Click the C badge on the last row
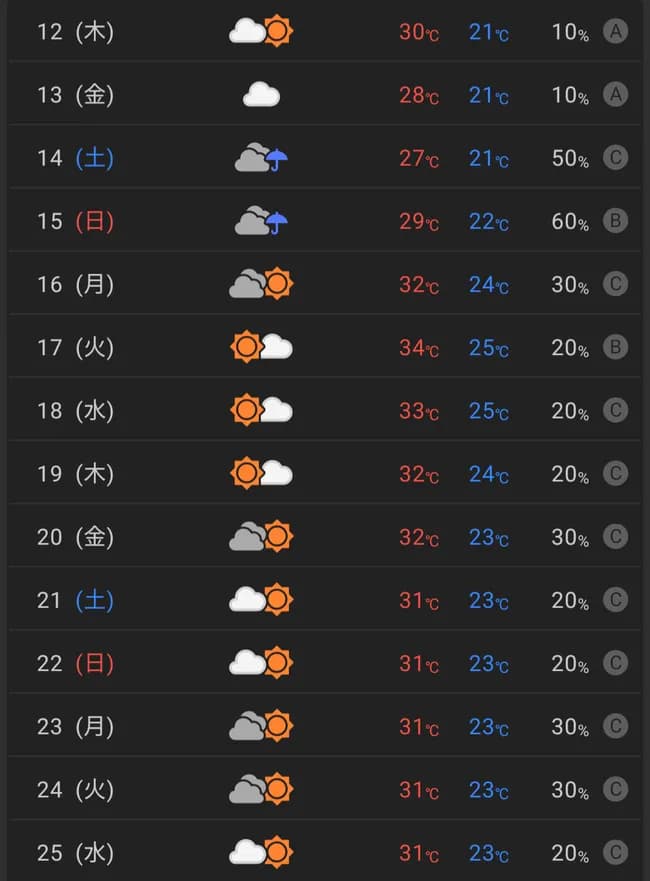The width and height of the screenshot is (650, 881). [x=615, y=852]
